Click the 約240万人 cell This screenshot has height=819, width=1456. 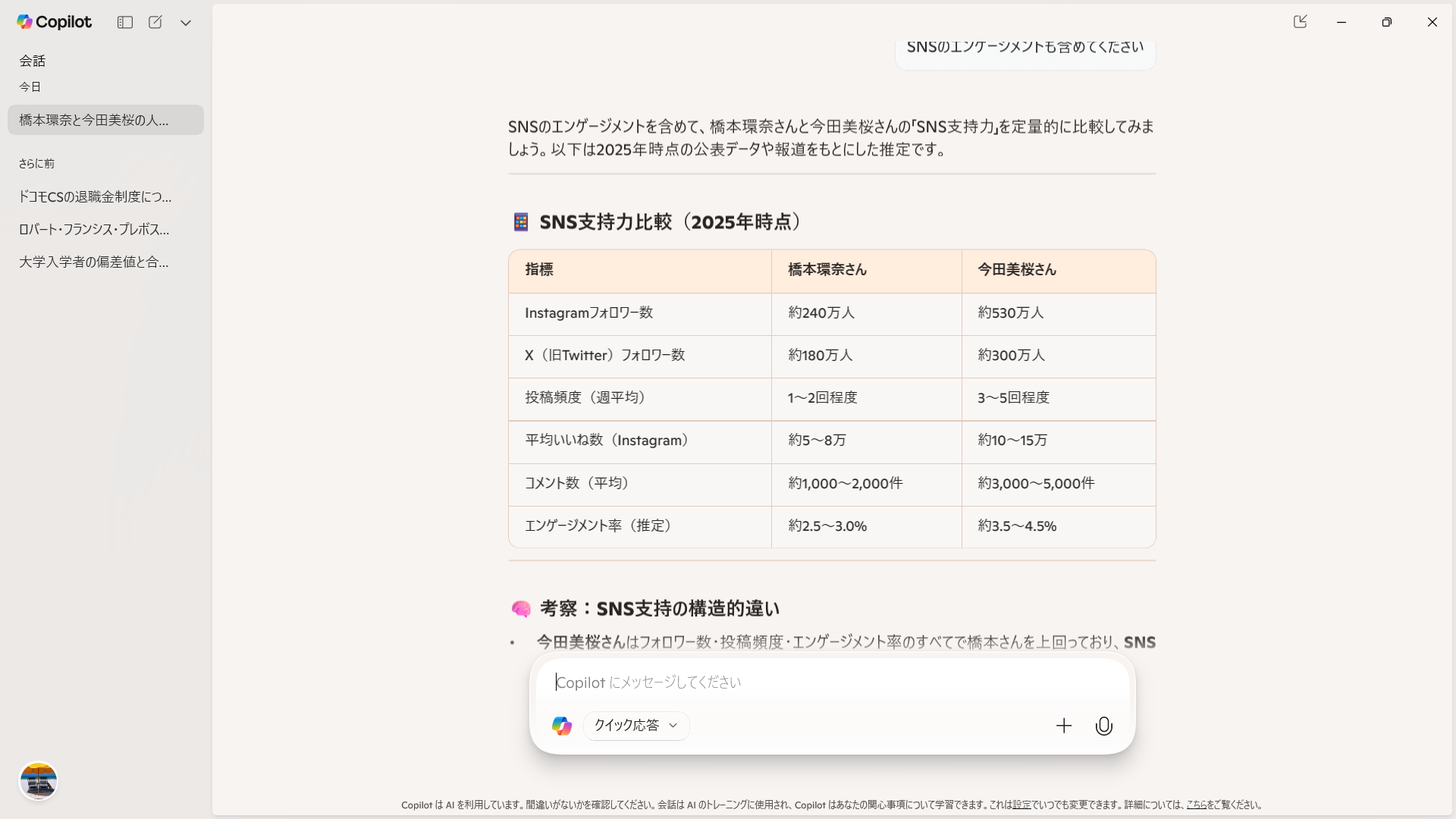pyautogui.click(x=821, y=312)
